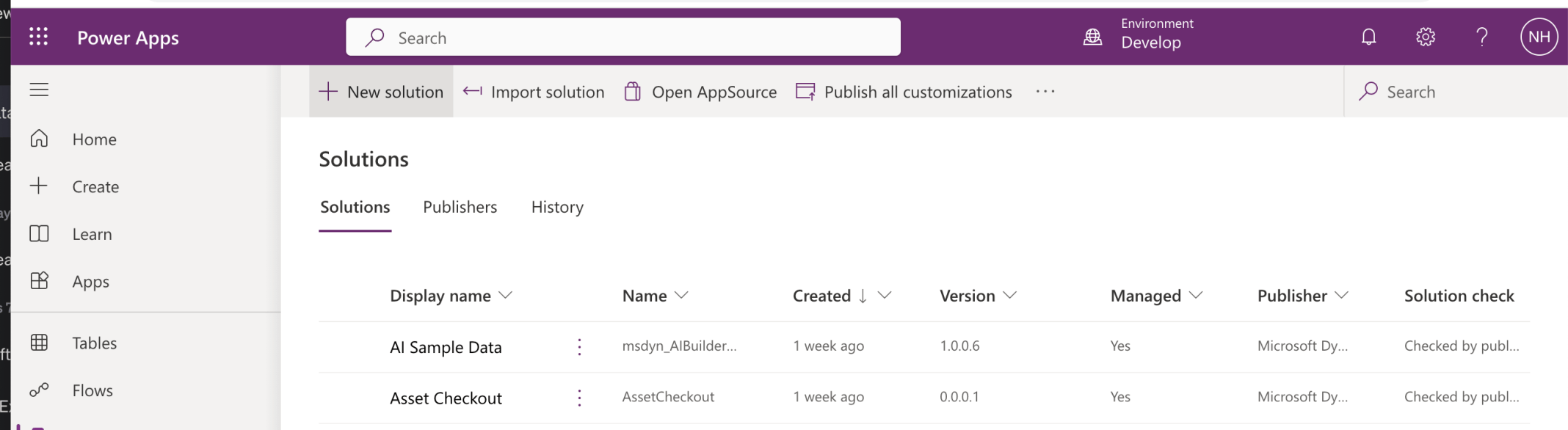1568x430 pixels.
Task: Click the New solution button
Action: (x=381, y=92)
